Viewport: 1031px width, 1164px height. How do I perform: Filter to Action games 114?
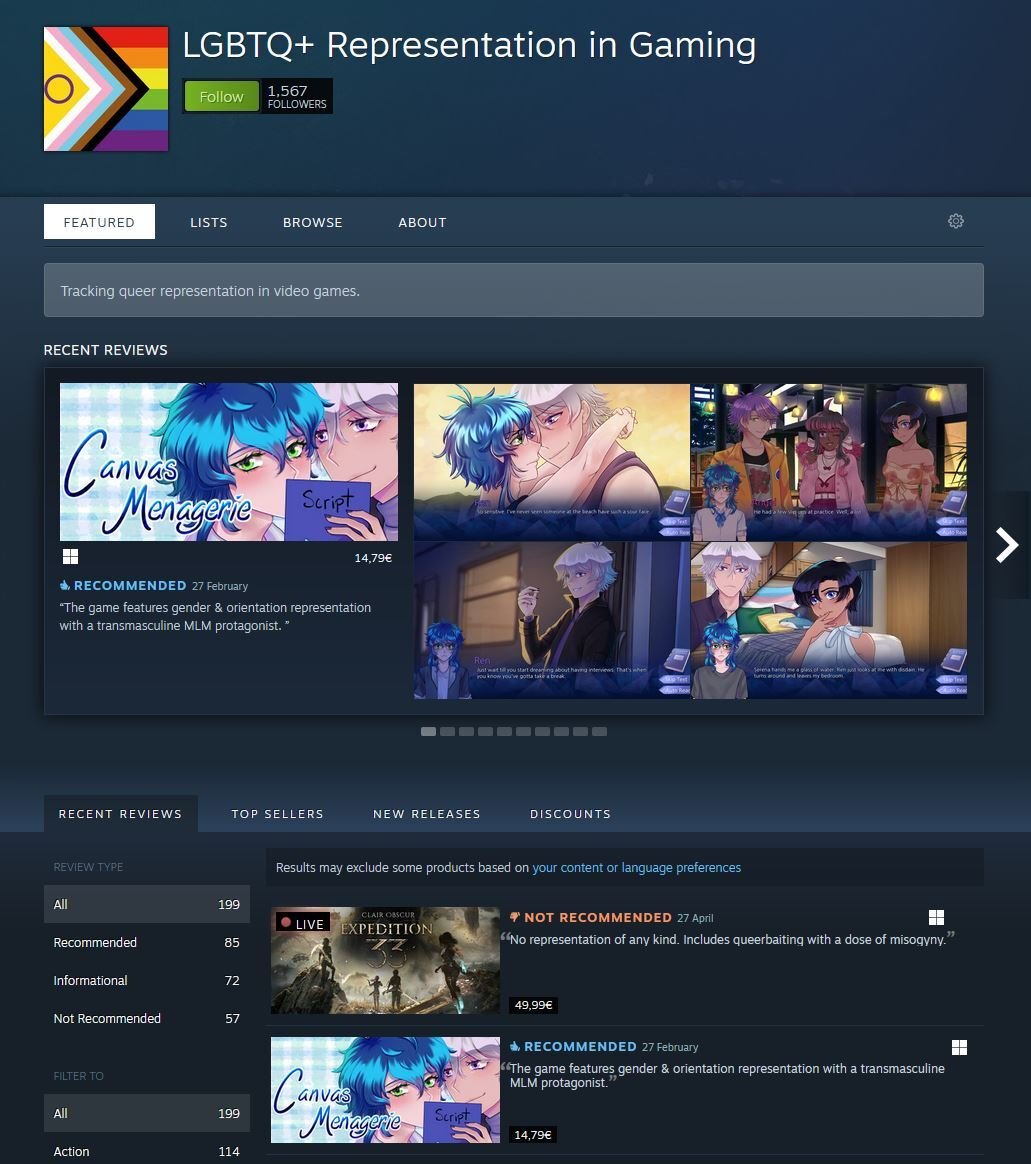[147, 1151]
